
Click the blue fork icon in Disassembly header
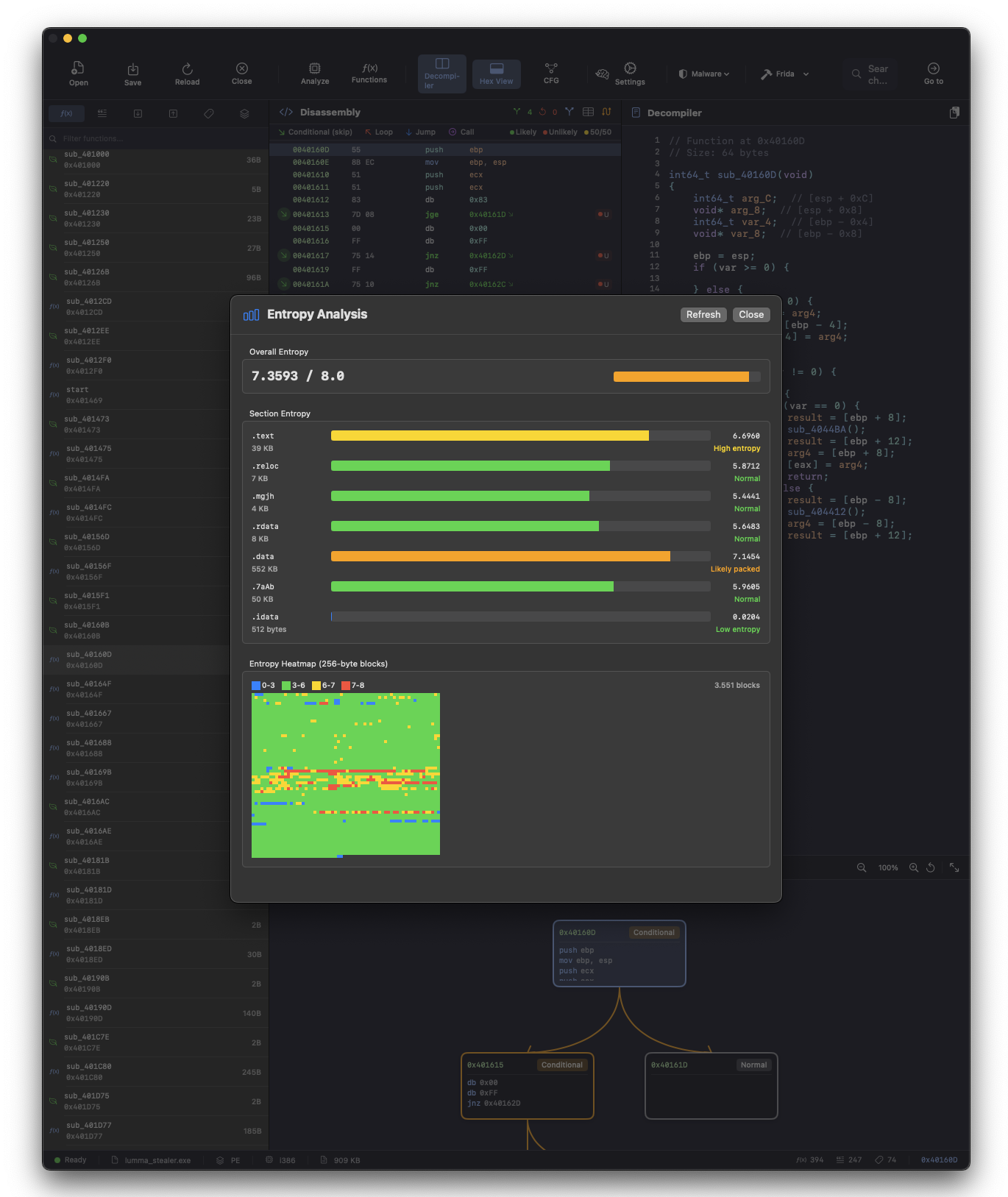tap(569, 112)
